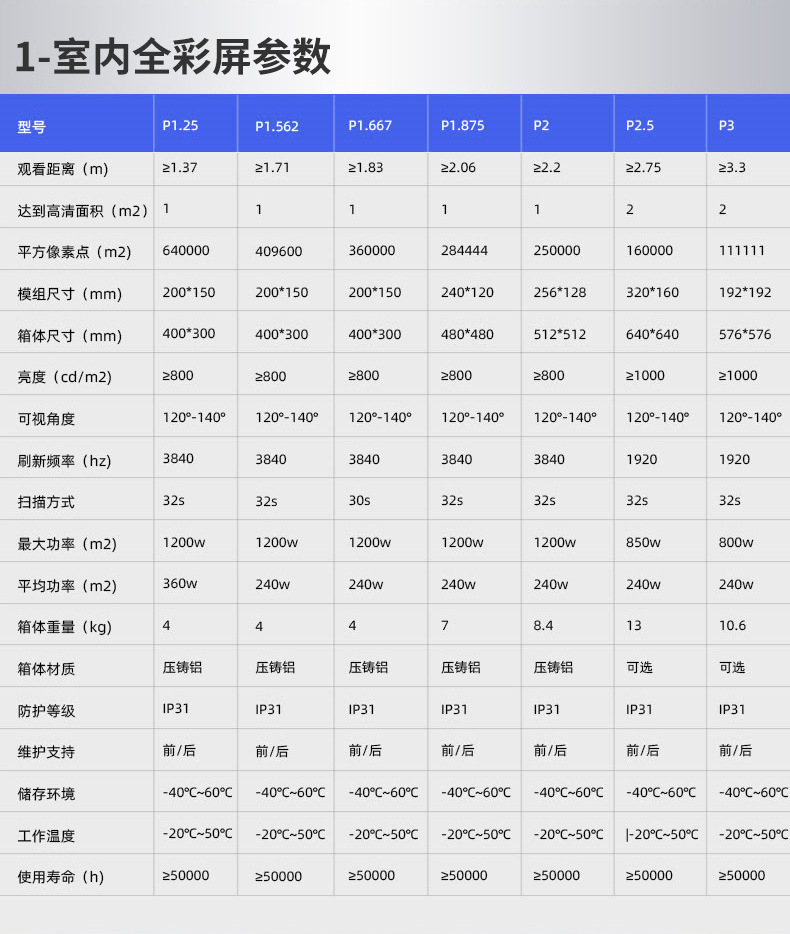Screen dimensions: 790x934
Task: Select the 平方像素点（m2） row label
Action: click(x=74, y=252)
